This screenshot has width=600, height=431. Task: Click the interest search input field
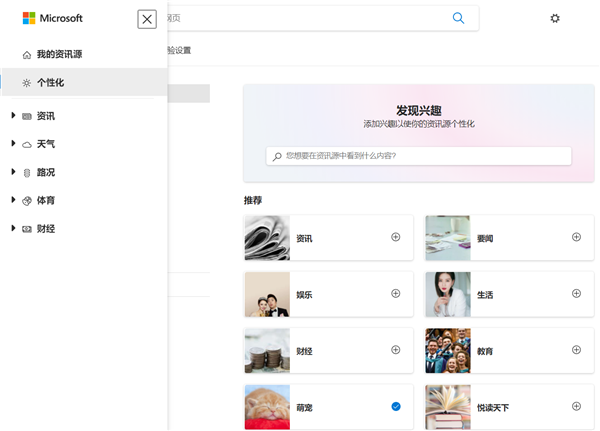pyautogui.click(x=420, y=156)
